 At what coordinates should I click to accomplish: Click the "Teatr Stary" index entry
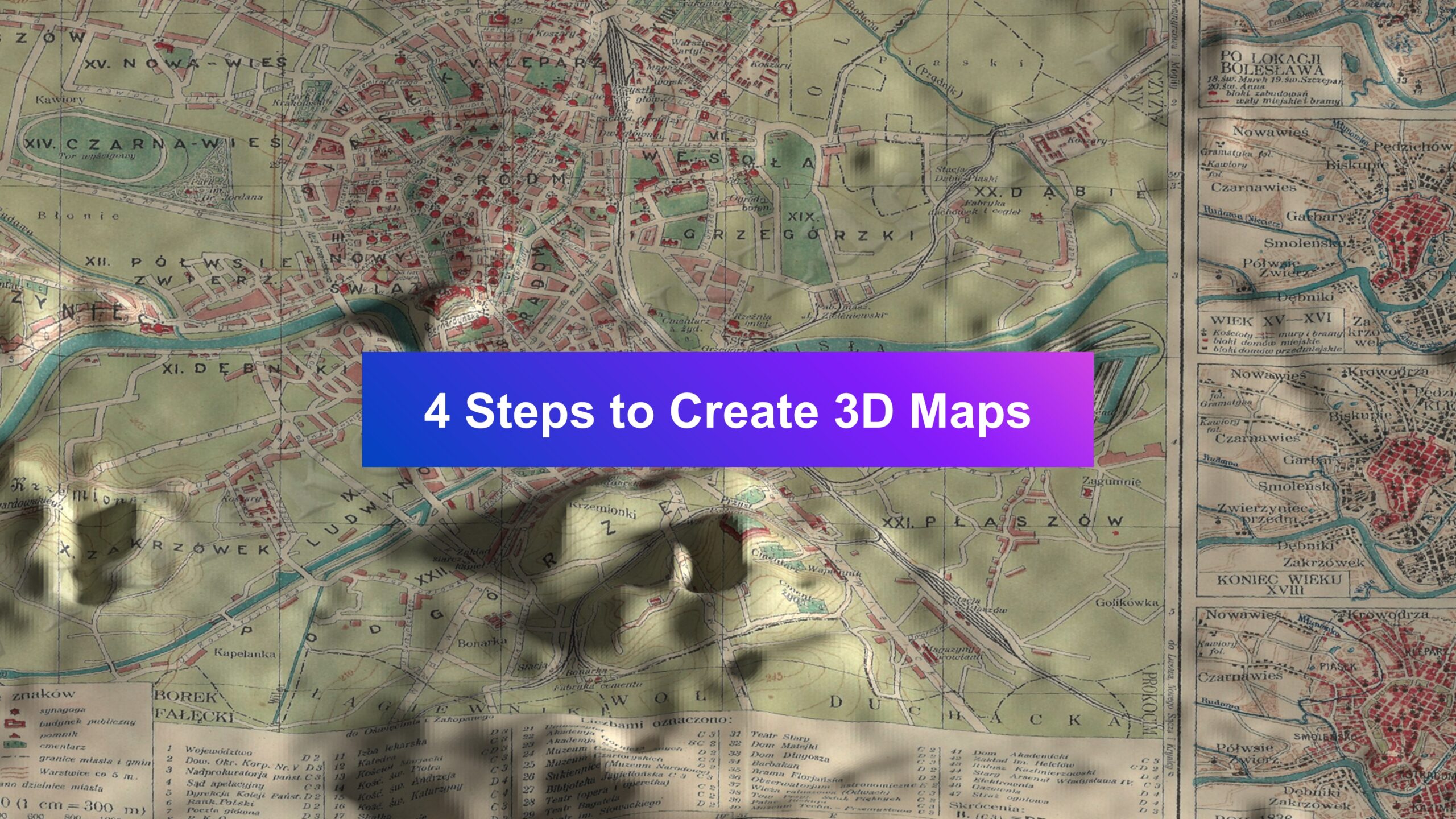coord(780,737)
